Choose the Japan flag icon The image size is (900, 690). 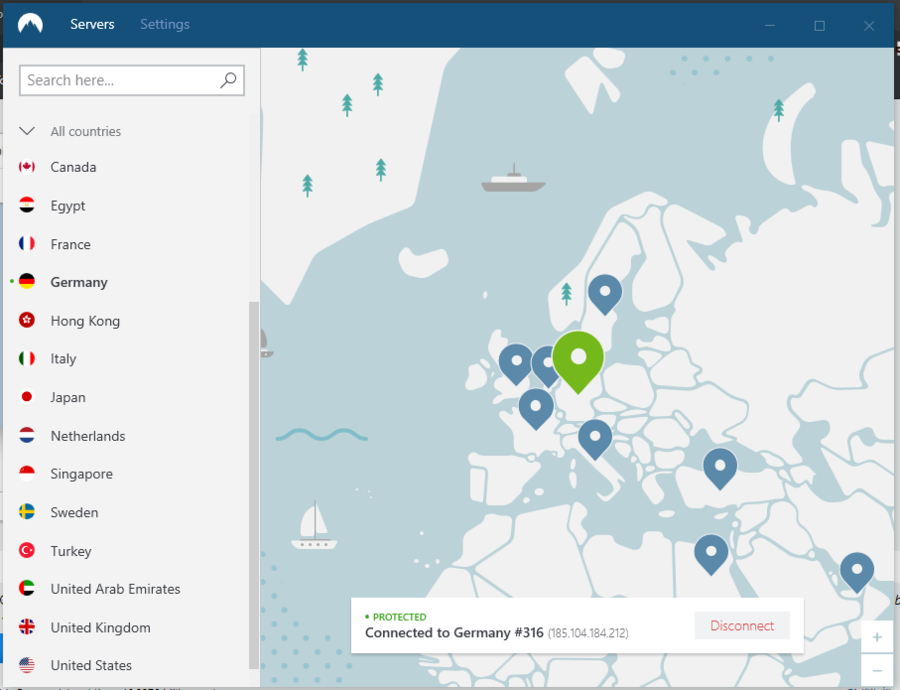[27, 397]
